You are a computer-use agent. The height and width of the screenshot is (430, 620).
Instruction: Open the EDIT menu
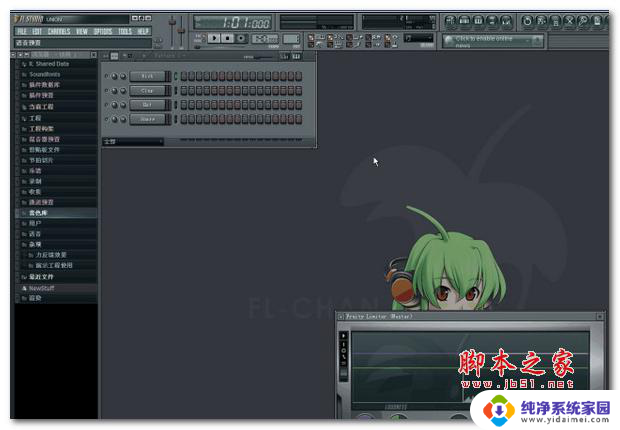coord(37,32)
